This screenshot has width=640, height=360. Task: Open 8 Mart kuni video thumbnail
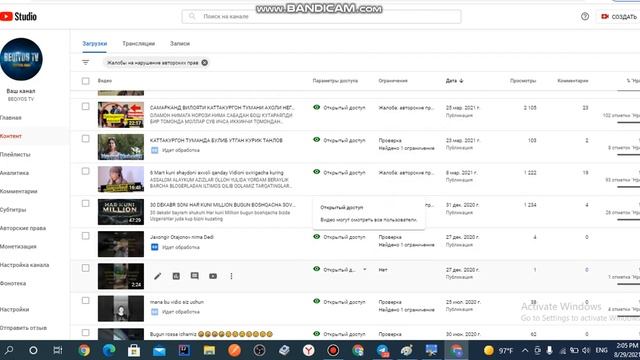121,179
